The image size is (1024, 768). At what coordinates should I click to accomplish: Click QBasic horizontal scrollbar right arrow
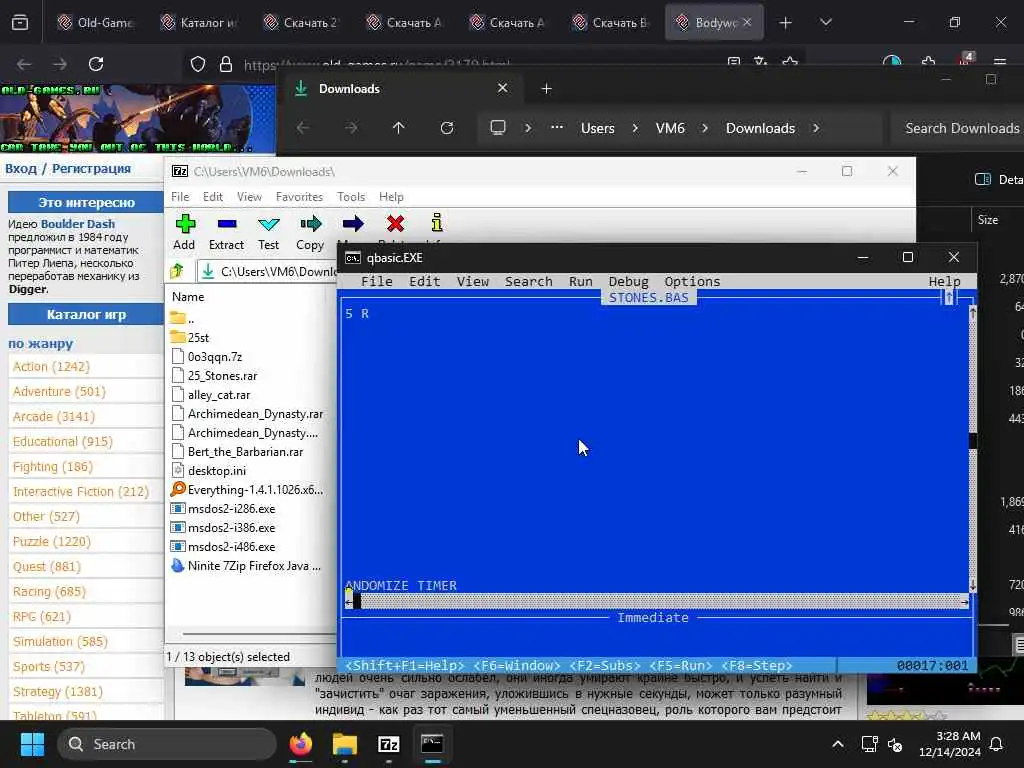point(964,602)
